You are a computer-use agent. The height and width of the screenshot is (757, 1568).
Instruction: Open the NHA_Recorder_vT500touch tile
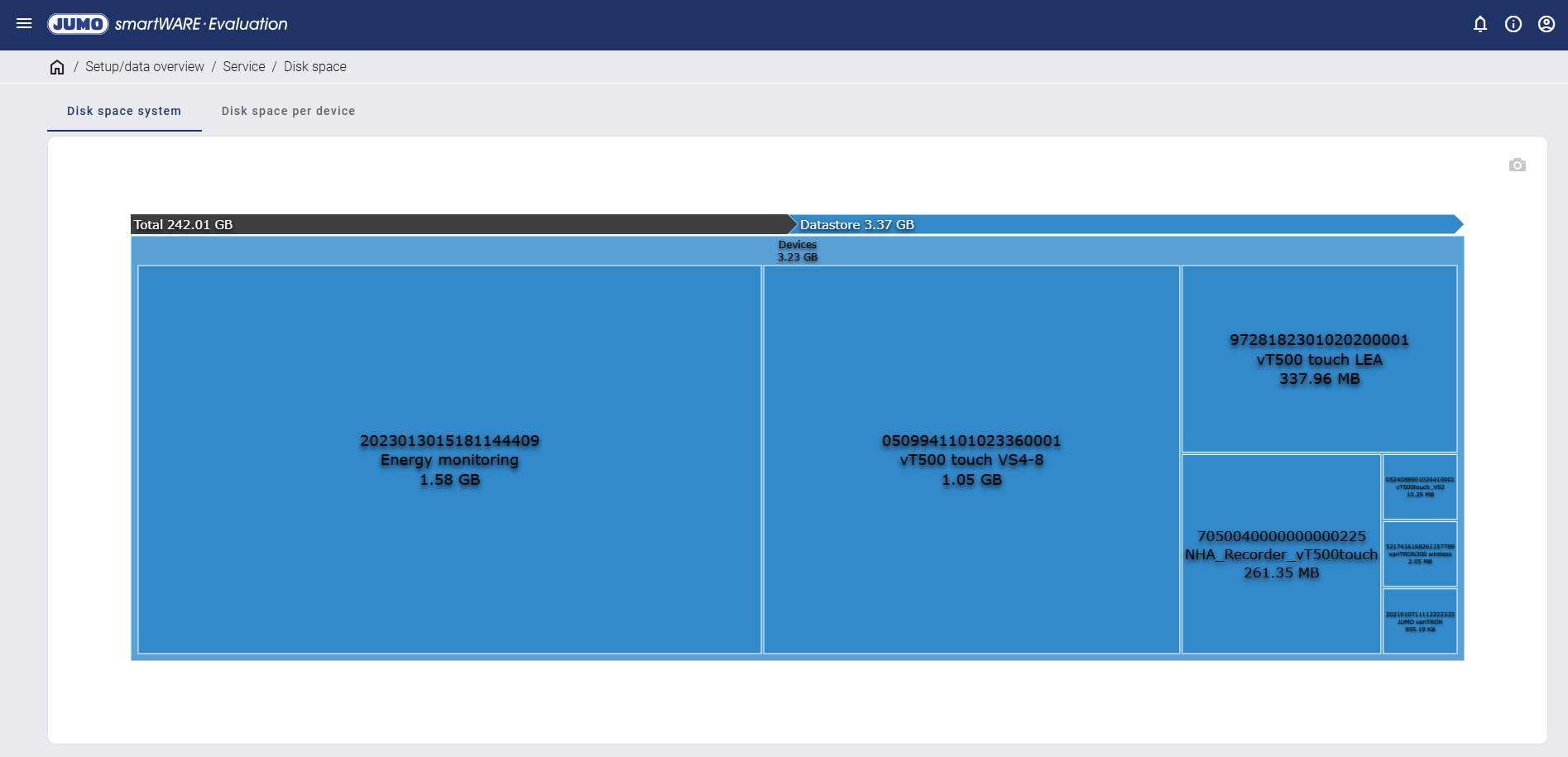coord(1281,554)
